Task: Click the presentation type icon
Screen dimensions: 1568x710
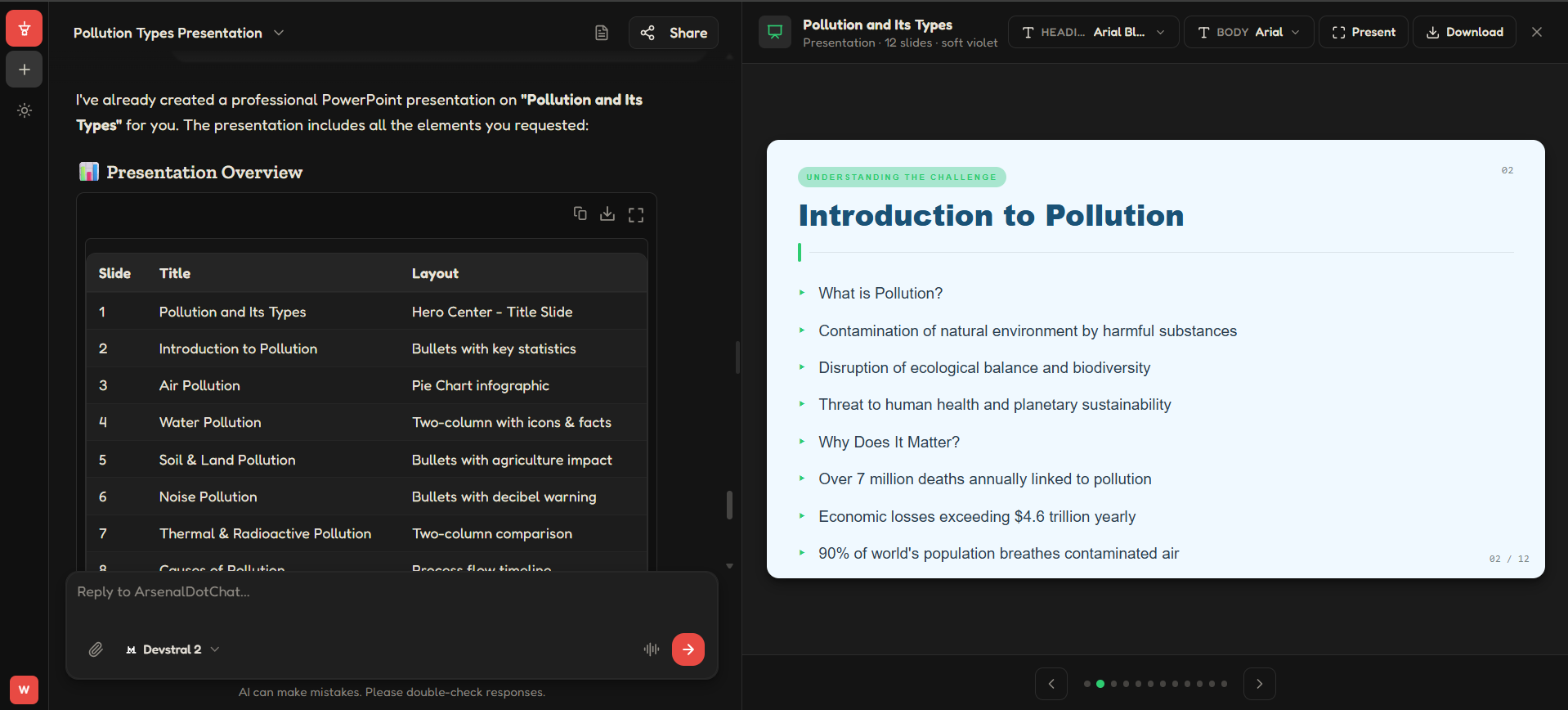Action: 775,32
